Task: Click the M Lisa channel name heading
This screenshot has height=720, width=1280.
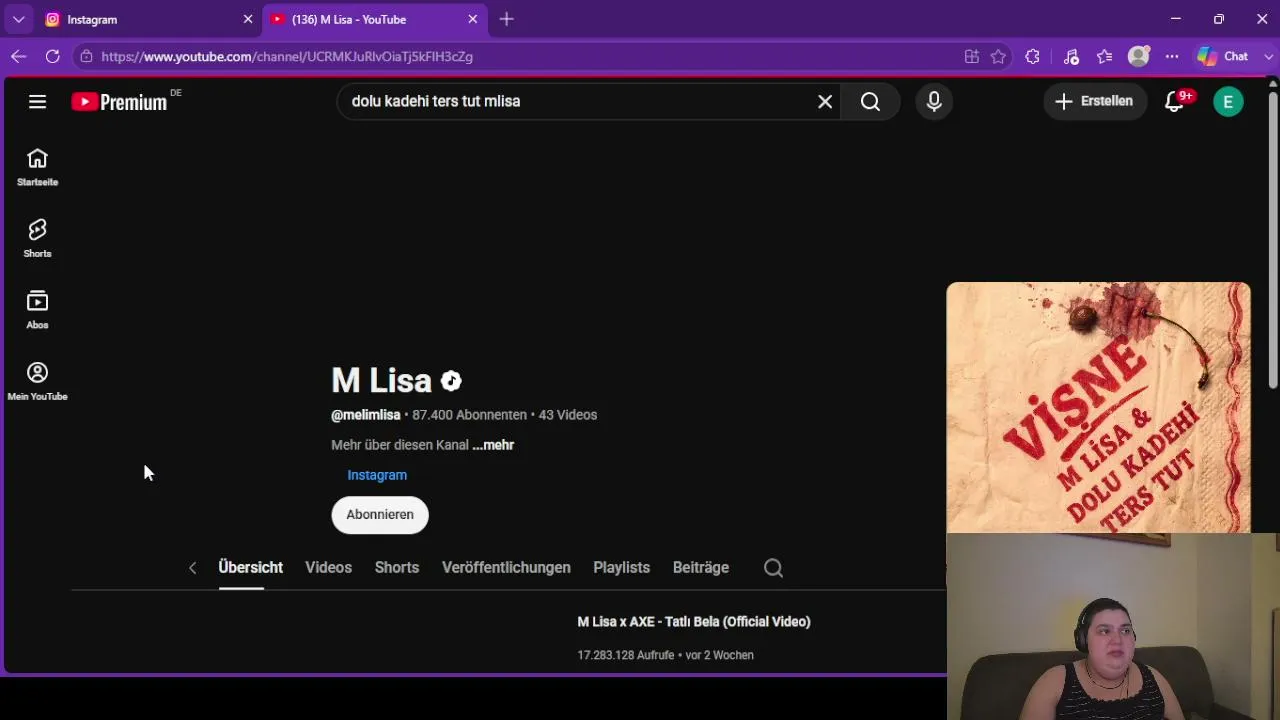Action: point(381,381)
